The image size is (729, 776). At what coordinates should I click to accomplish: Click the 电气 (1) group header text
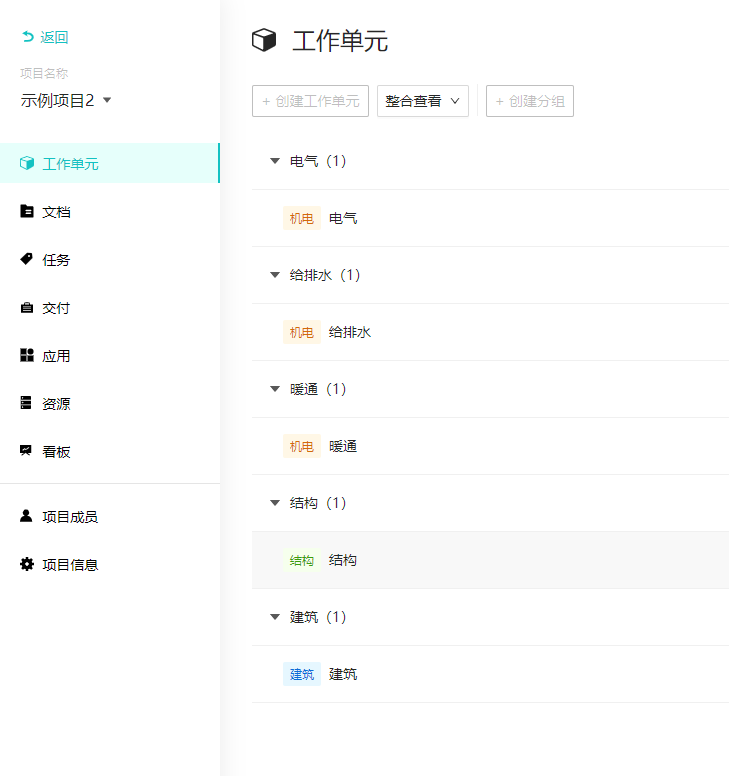point(318,161)
